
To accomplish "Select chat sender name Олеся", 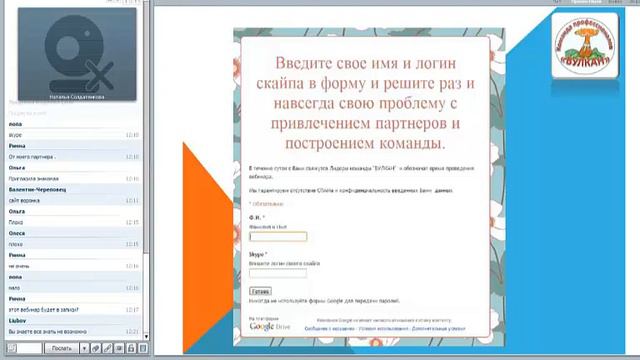I will tap(17, 233).
